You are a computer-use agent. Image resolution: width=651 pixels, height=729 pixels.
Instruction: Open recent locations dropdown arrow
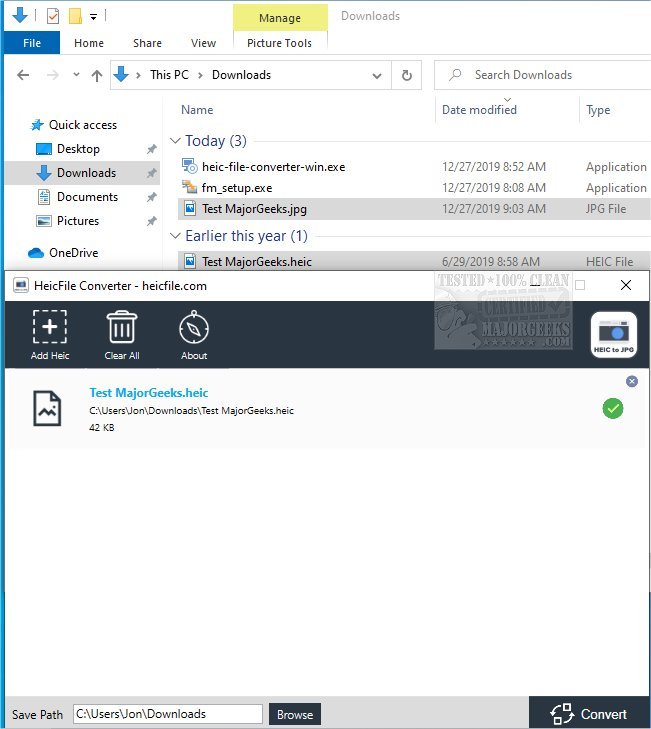coord(76,74)
